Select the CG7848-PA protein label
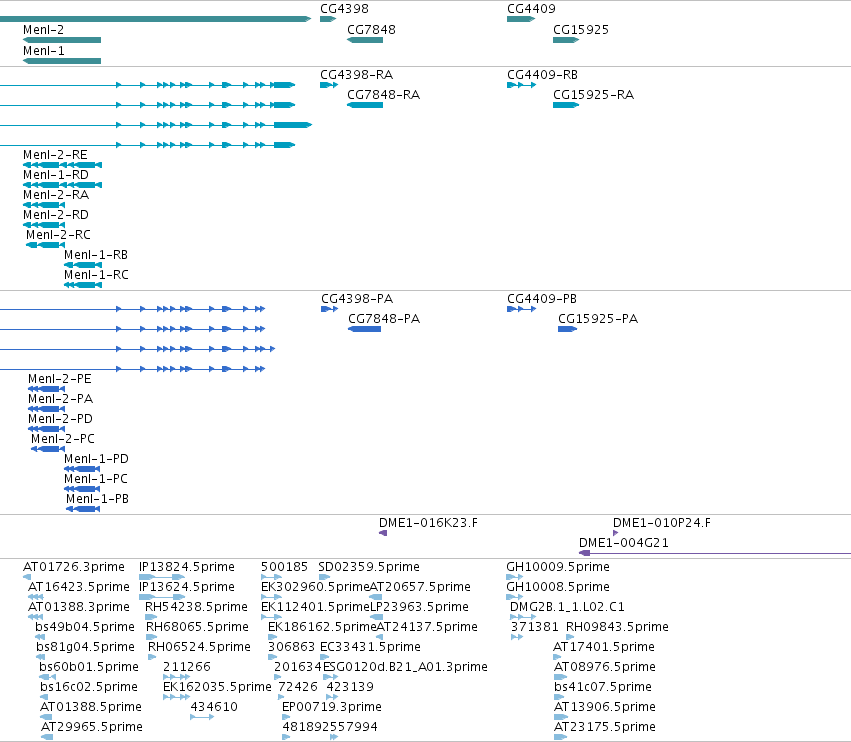This screenshot has width=851, height=742. (x=384, y=319)
